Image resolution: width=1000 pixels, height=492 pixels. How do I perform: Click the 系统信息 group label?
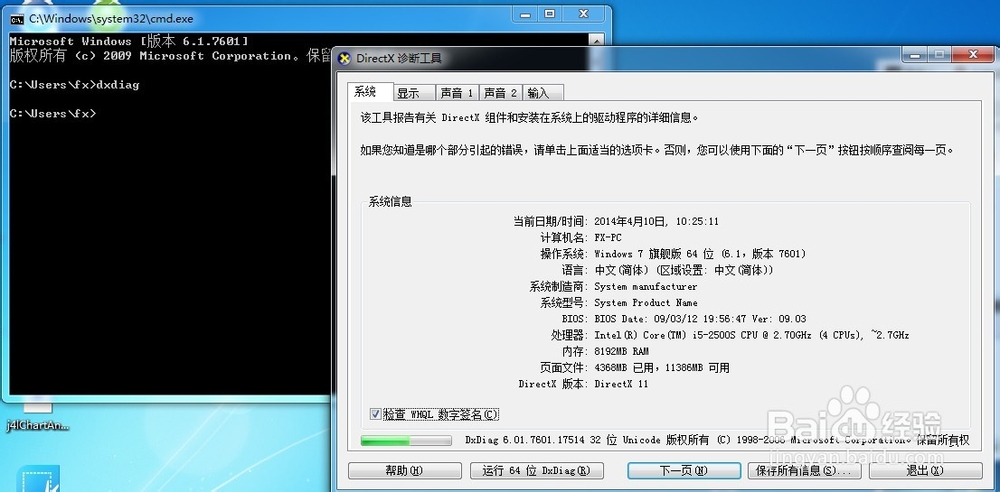[x=390, y=202]
